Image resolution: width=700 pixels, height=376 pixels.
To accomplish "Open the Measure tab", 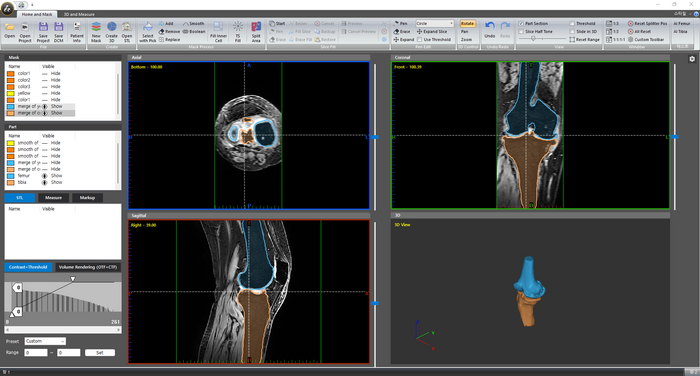I will pos(54,197).
